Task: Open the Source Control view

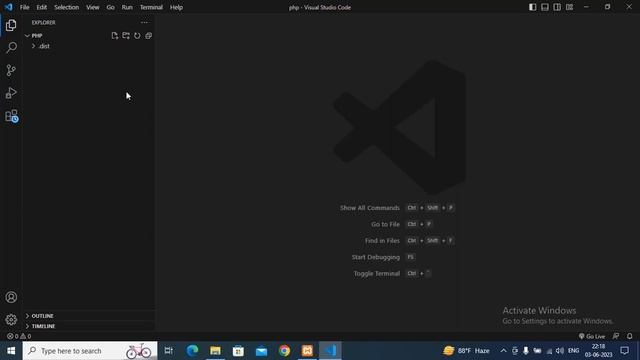Action: point(11,70)
